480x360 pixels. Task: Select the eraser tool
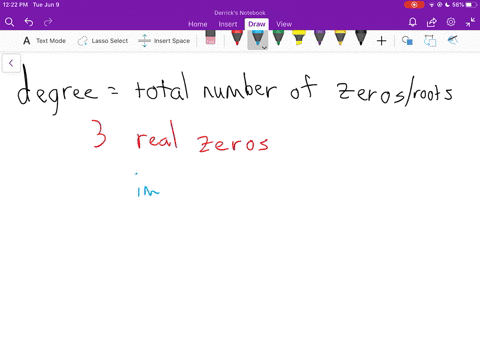click(x=210, y=37)
